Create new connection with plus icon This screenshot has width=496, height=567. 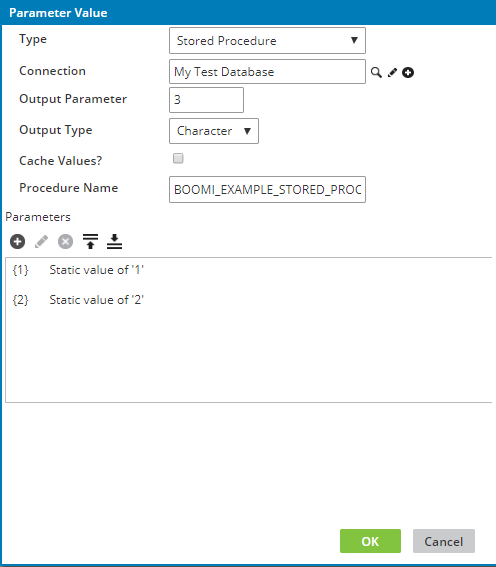coord(408,72)
